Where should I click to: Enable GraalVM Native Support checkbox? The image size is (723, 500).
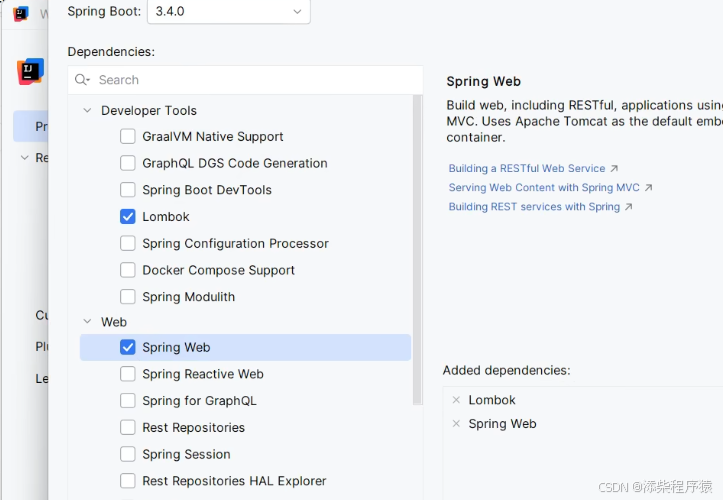(128, 137)
